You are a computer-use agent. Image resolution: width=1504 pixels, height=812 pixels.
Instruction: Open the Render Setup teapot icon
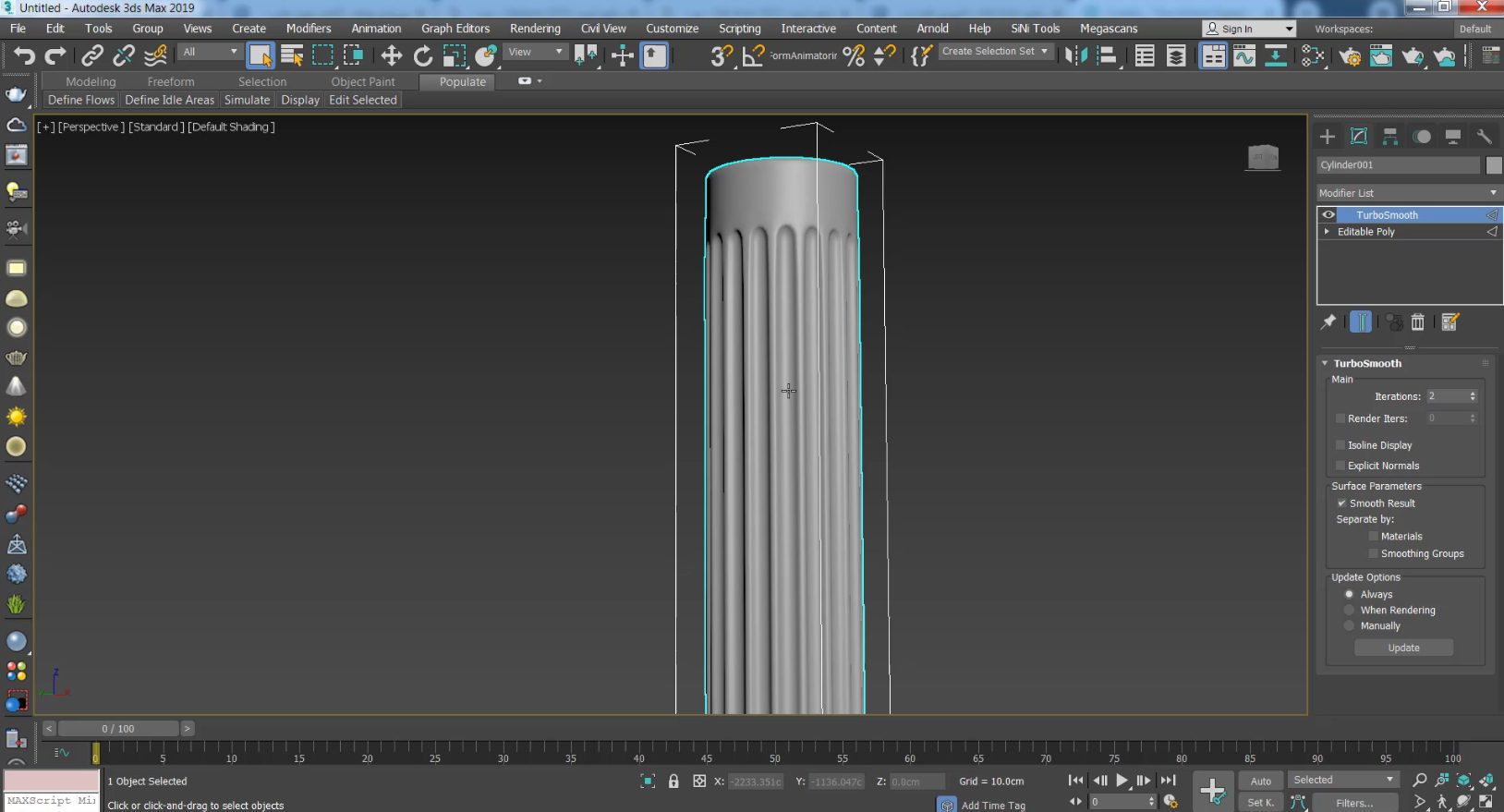tap(1350, 56)
